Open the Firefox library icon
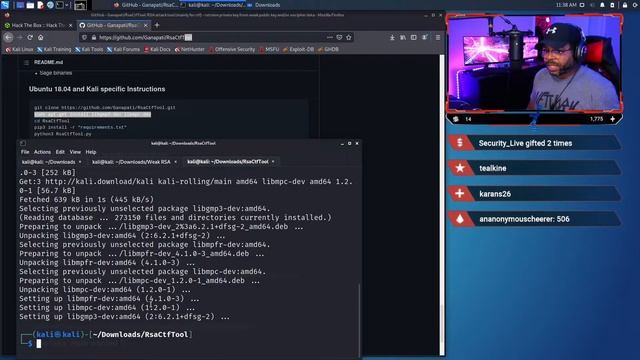The height and width of the screenshot is (360, 640). click(x=403, y=37)
